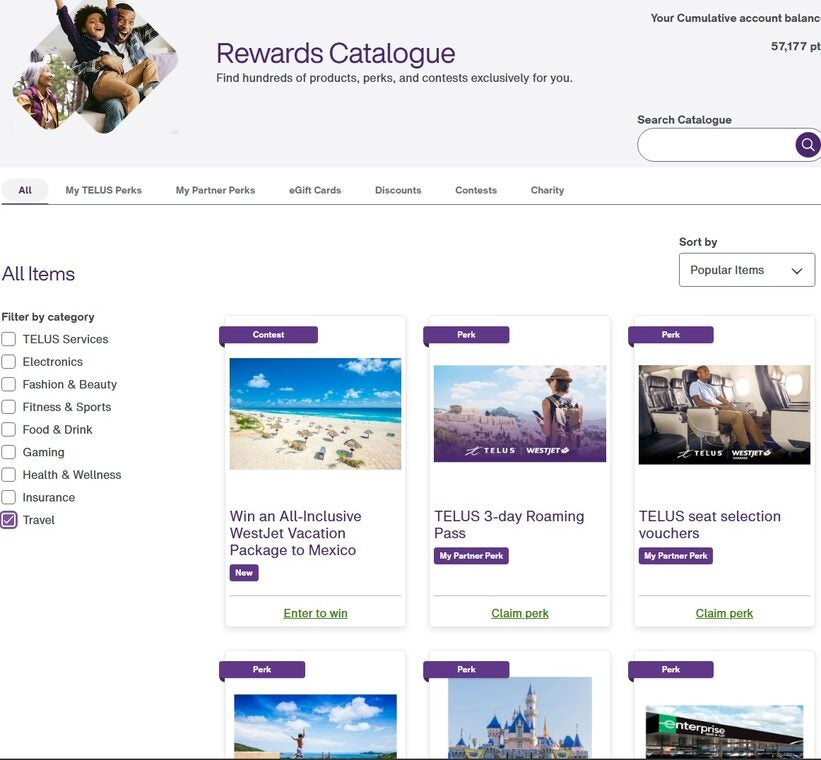Screen dimensions: 821x760
Task: Toggle the Health & Wellness checkbox
Action: (x=8, y=474)
